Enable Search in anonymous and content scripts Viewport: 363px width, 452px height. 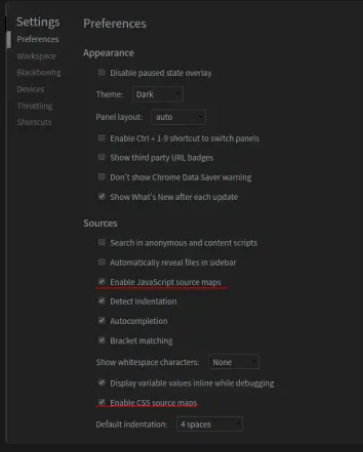click(x=102, y=242)
